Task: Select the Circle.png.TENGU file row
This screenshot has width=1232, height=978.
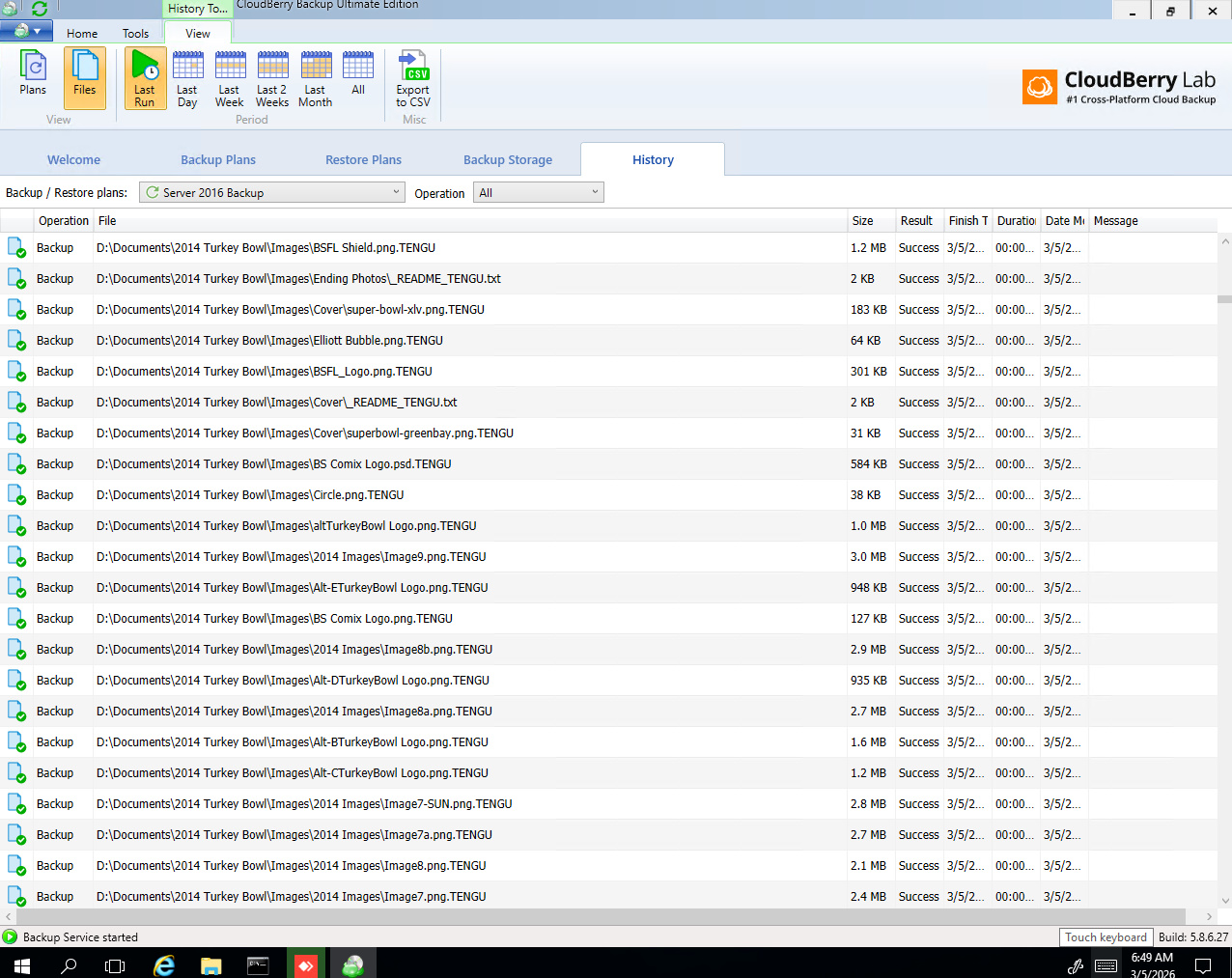Action: (608, 495)
